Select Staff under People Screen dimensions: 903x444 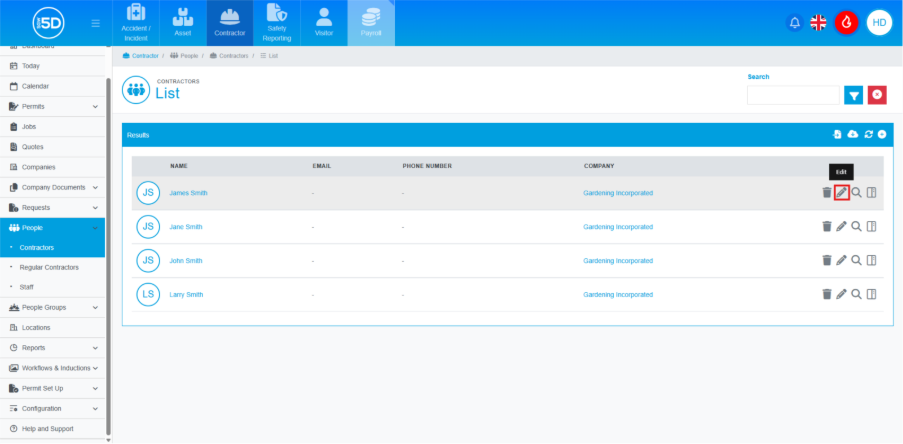(26, 287)
